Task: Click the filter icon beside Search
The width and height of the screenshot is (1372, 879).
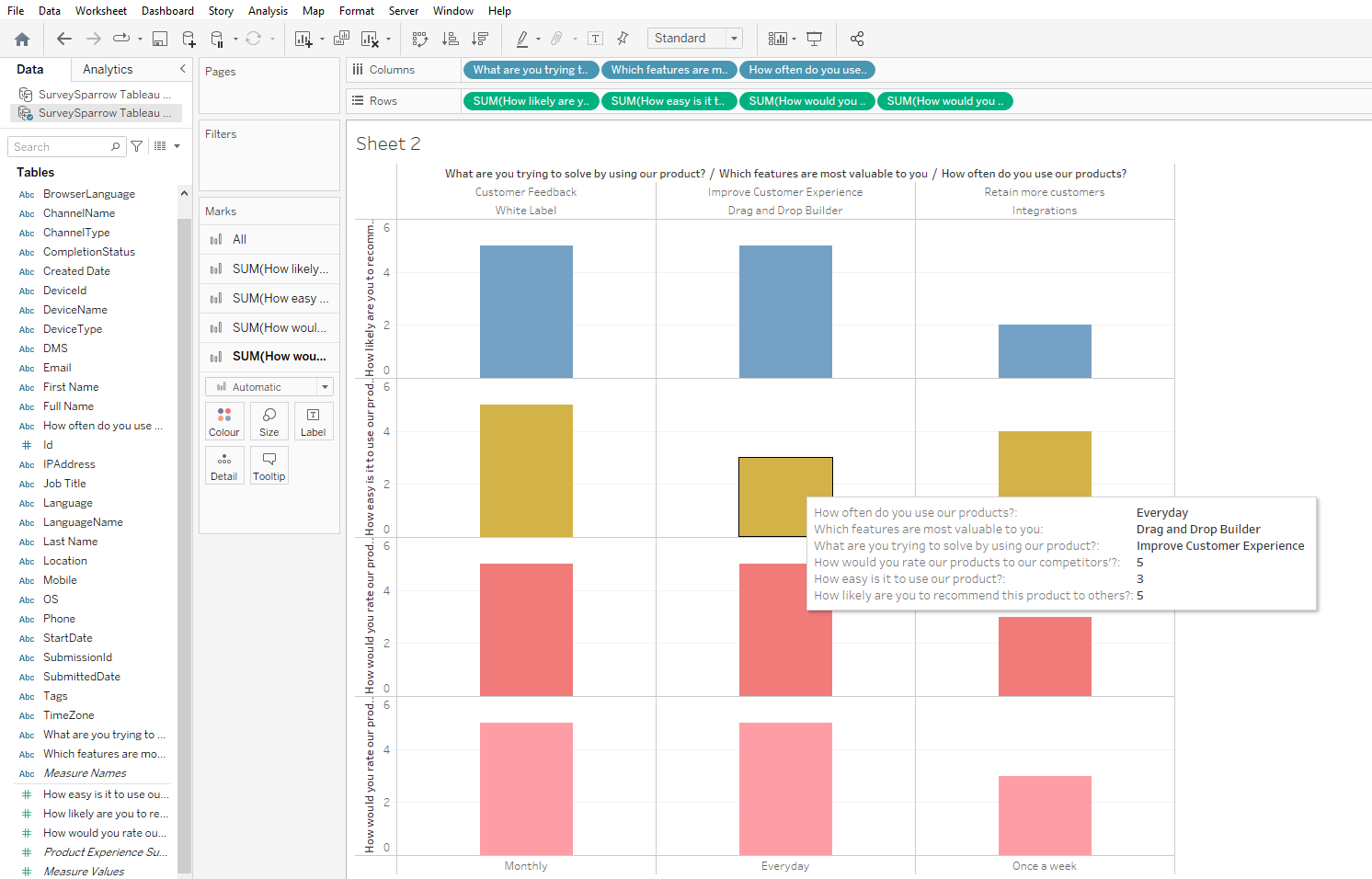Action: pos(137,146)
